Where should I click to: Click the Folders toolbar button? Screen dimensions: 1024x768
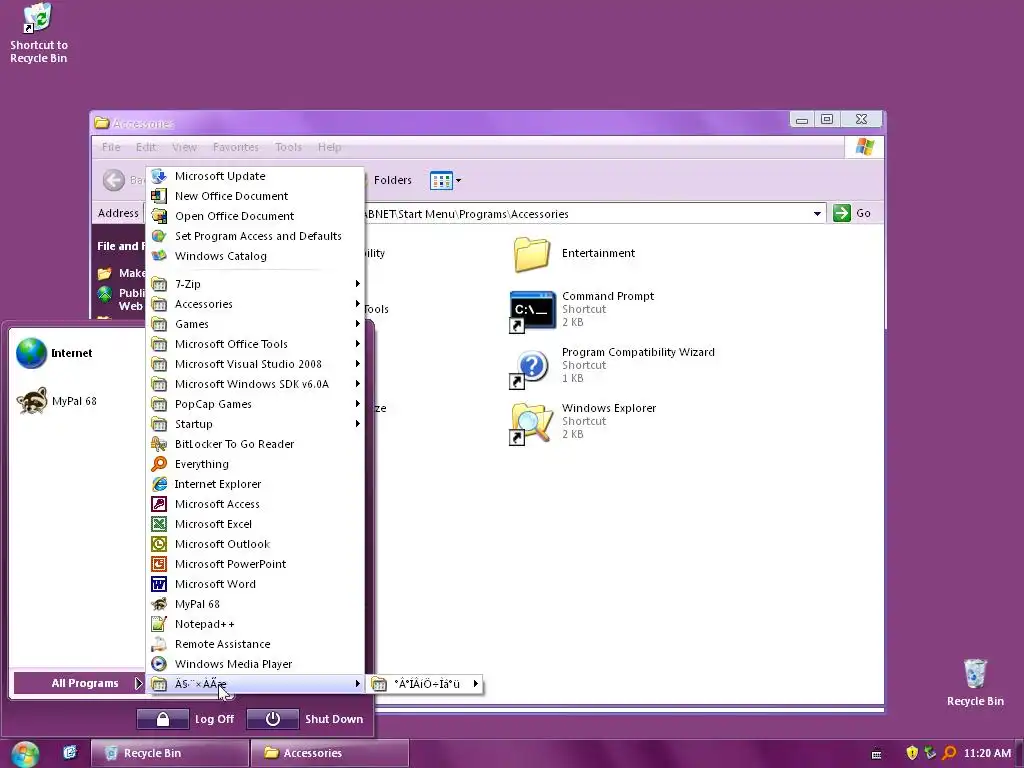pyautogui.click(x=389, y=180)
